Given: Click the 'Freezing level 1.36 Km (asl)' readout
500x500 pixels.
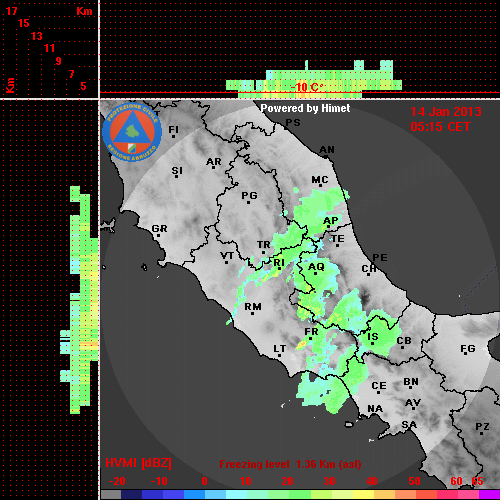Looking at the screenshot, I should click(290, 464).
